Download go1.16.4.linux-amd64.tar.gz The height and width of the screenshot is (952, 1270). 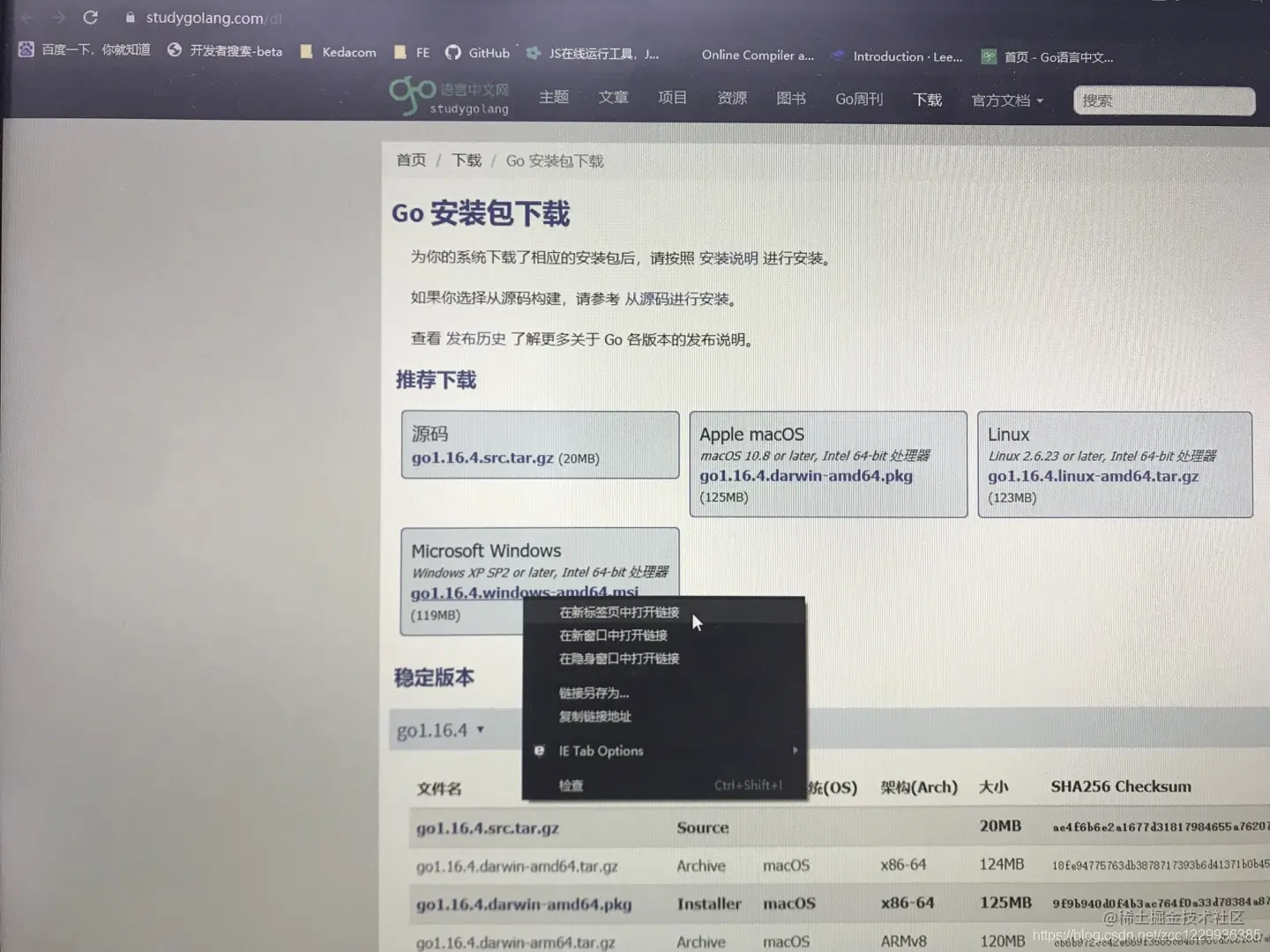tap(1093, 475)
